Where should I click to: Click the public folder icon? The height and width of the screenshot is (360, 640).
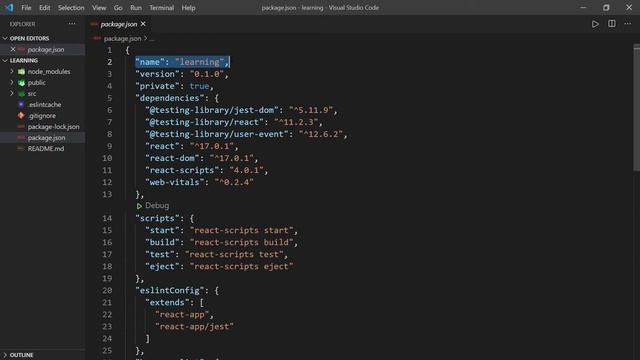(21, 82)
